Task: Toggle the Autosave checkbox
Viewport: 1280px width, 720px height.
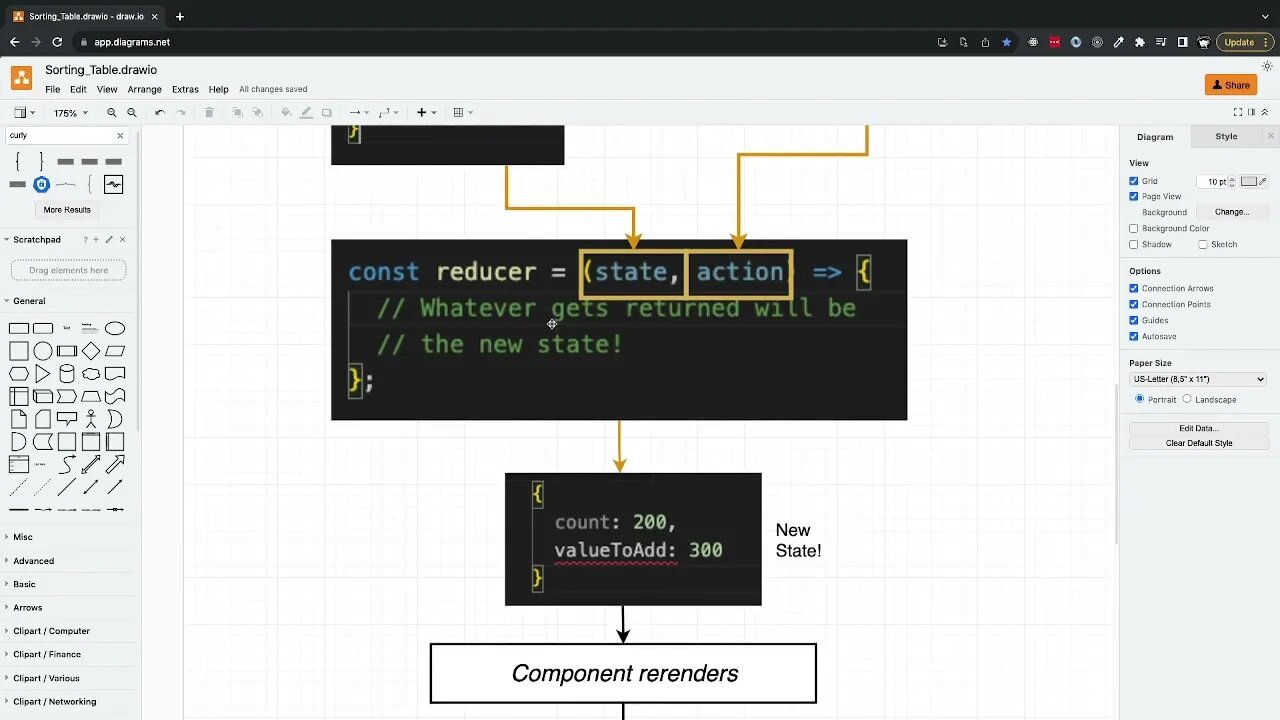Action: (1134, 336)
